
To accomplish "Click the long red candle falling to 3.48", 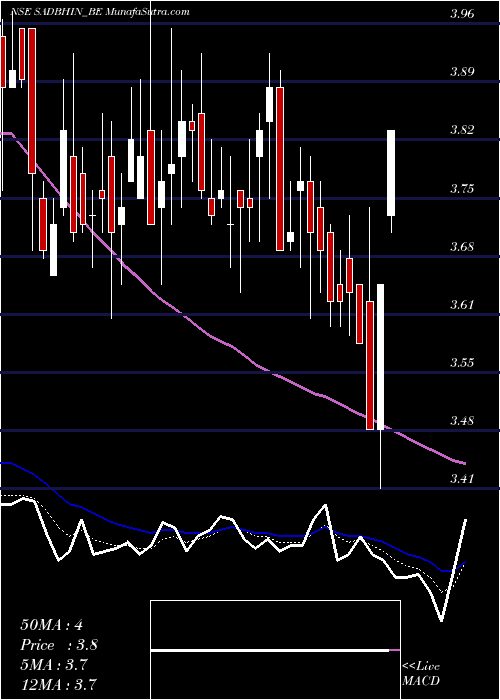I will click(370, 366).
